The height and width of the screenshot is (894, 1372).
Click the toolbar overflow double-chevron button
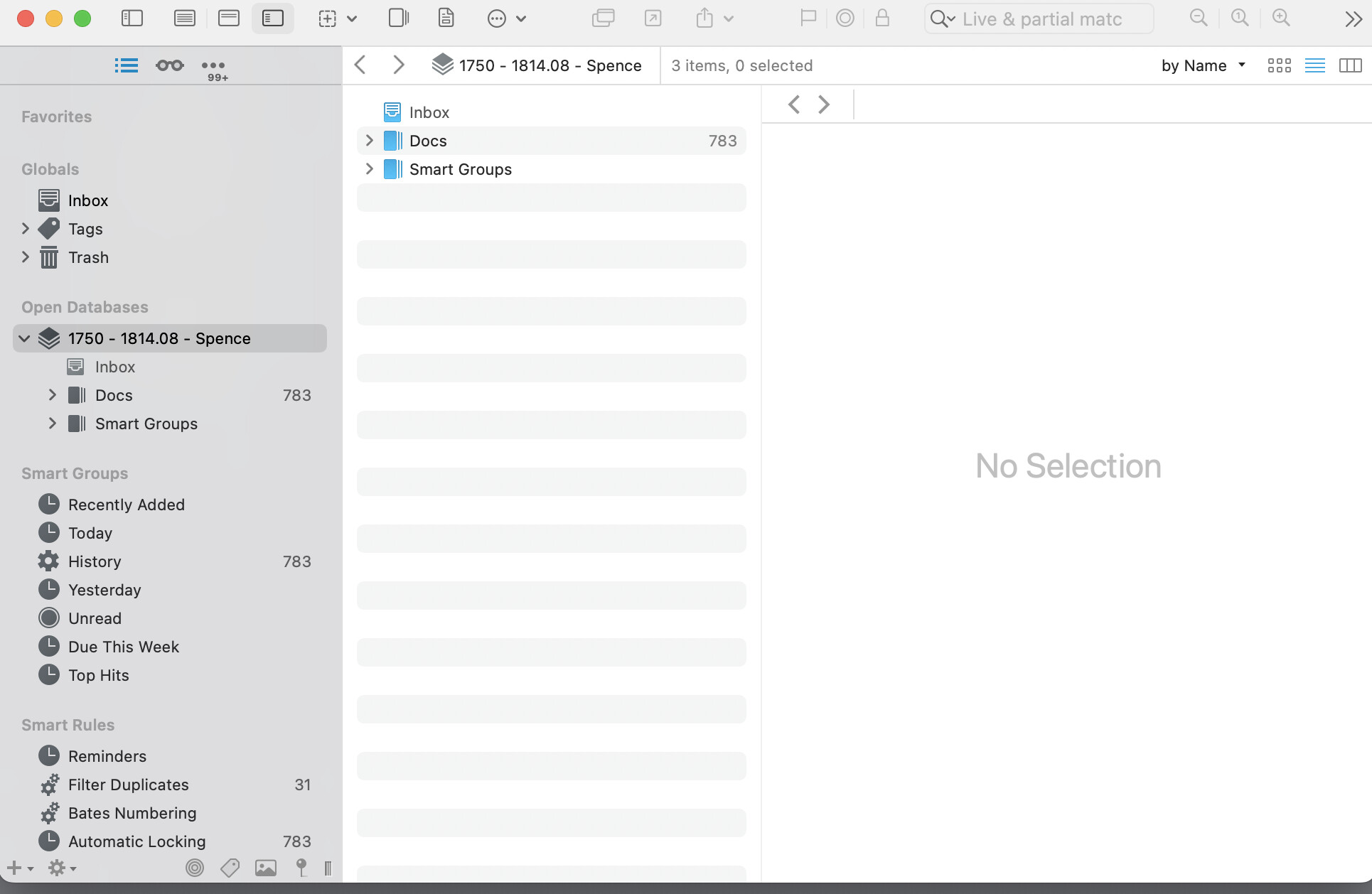[1353, 19]
